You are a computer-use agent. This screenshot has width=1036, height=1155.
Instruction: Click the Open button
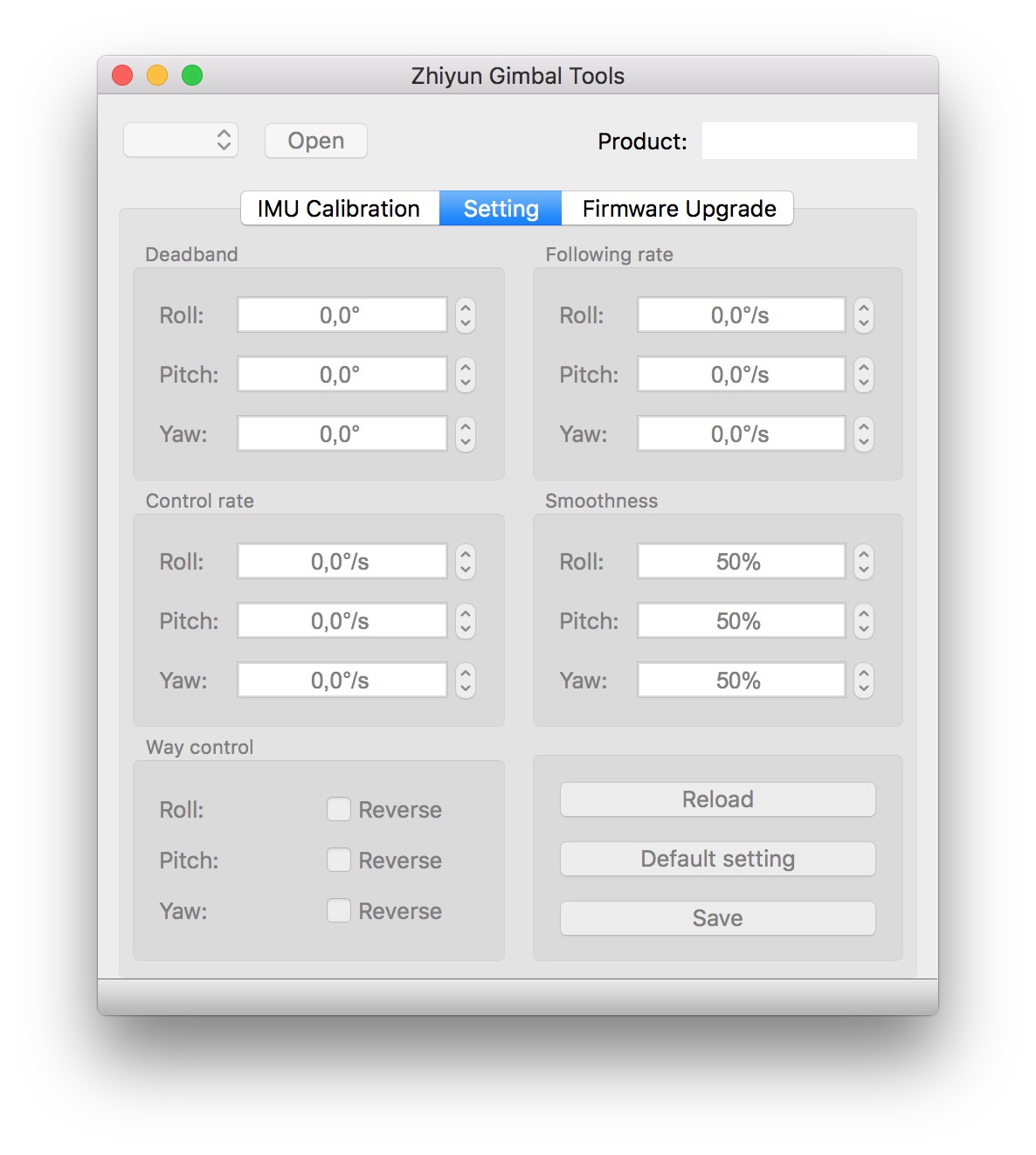point(316,141)
